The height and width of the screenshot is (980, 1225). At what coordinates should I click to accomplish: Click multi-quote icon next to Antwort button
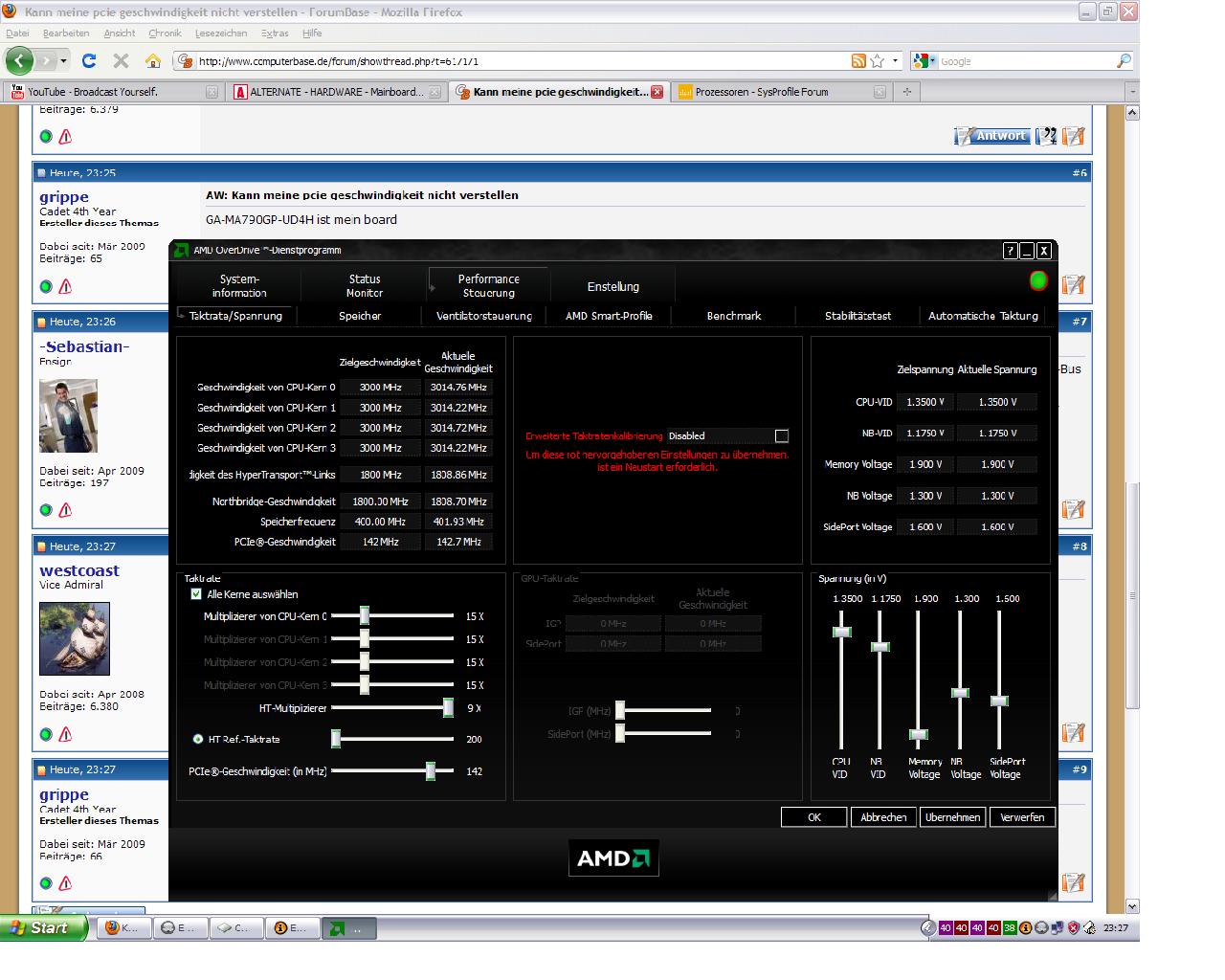tap(1047, 136)
